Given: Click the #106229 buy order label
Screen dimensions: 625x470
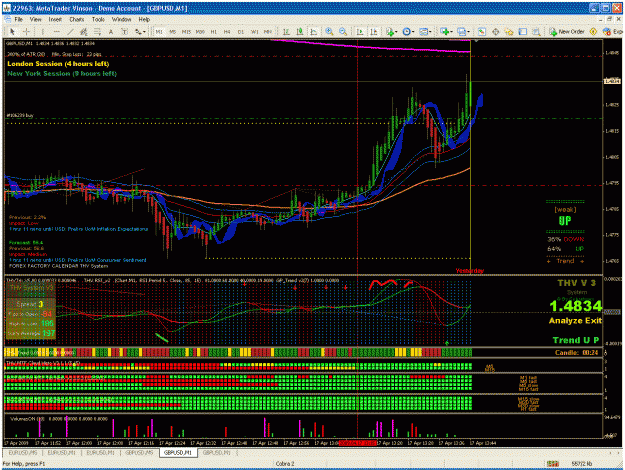Looking at the screenshot, I should pyautogui.click(x=20, y=116).
